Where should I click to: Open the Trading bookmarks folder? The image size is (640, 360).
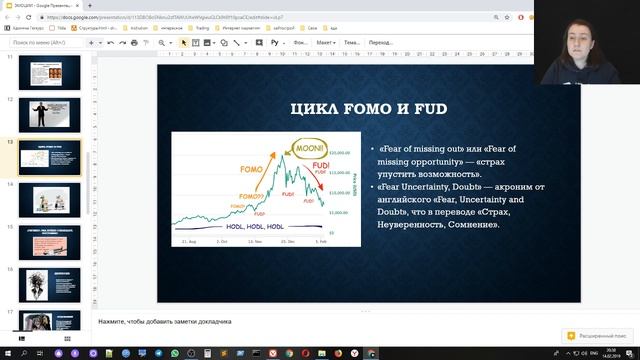coord(199,28)
